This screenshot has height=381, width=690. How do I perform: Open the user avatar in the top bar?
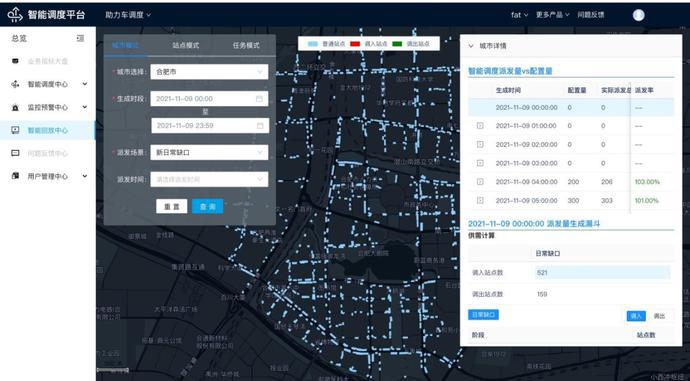coord(639,15)
